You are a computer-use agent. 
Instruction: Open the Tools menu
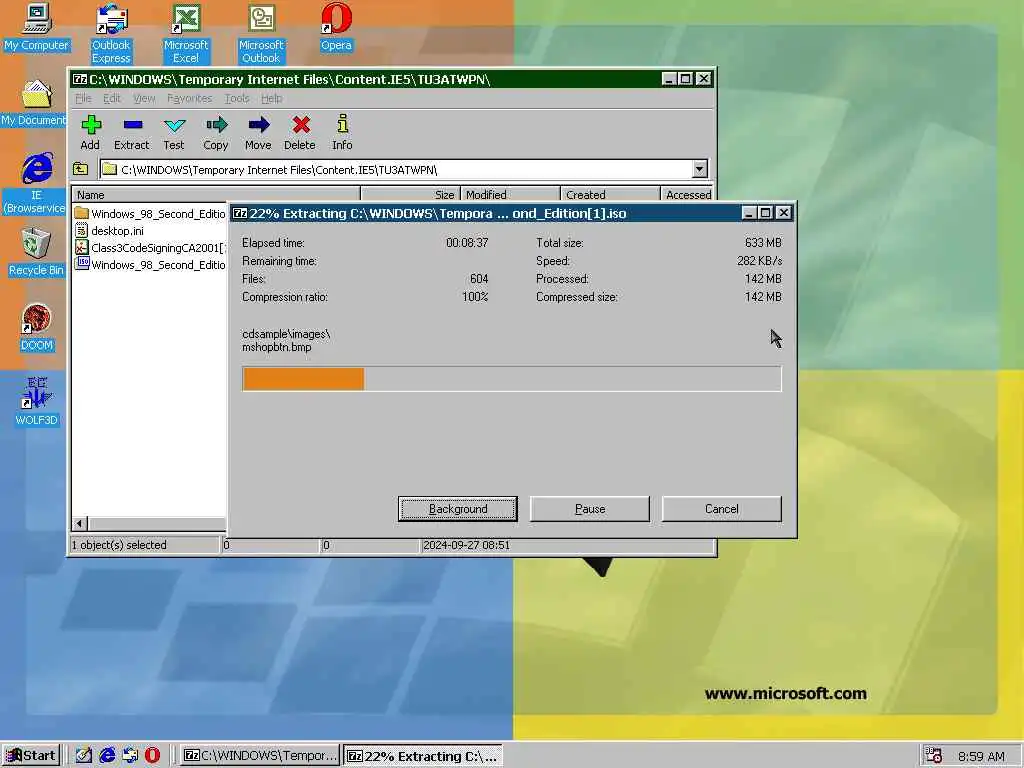236,98
